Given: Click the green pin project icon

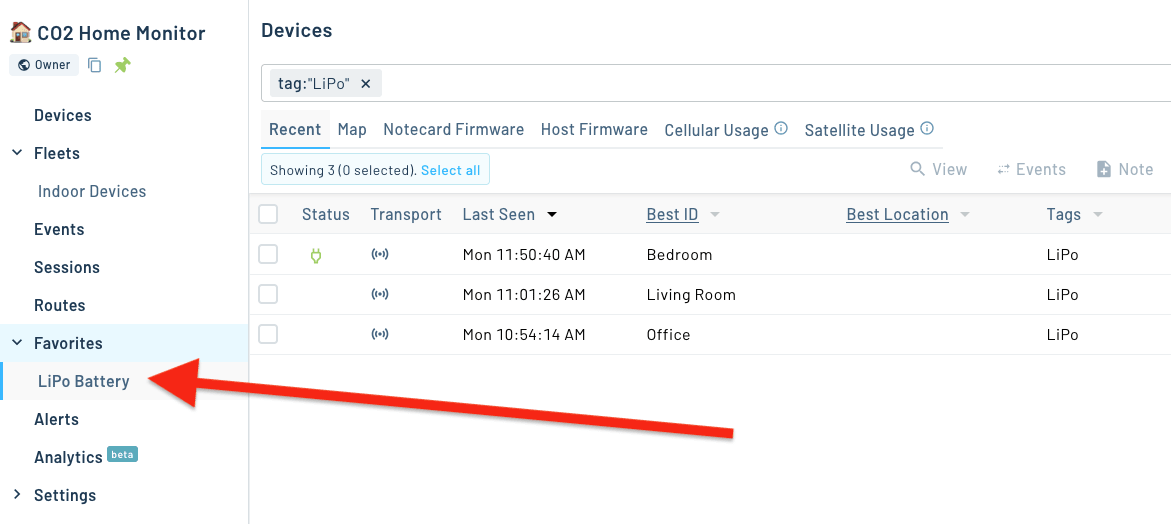Looking at the screenshot, I should pos(122,66).
